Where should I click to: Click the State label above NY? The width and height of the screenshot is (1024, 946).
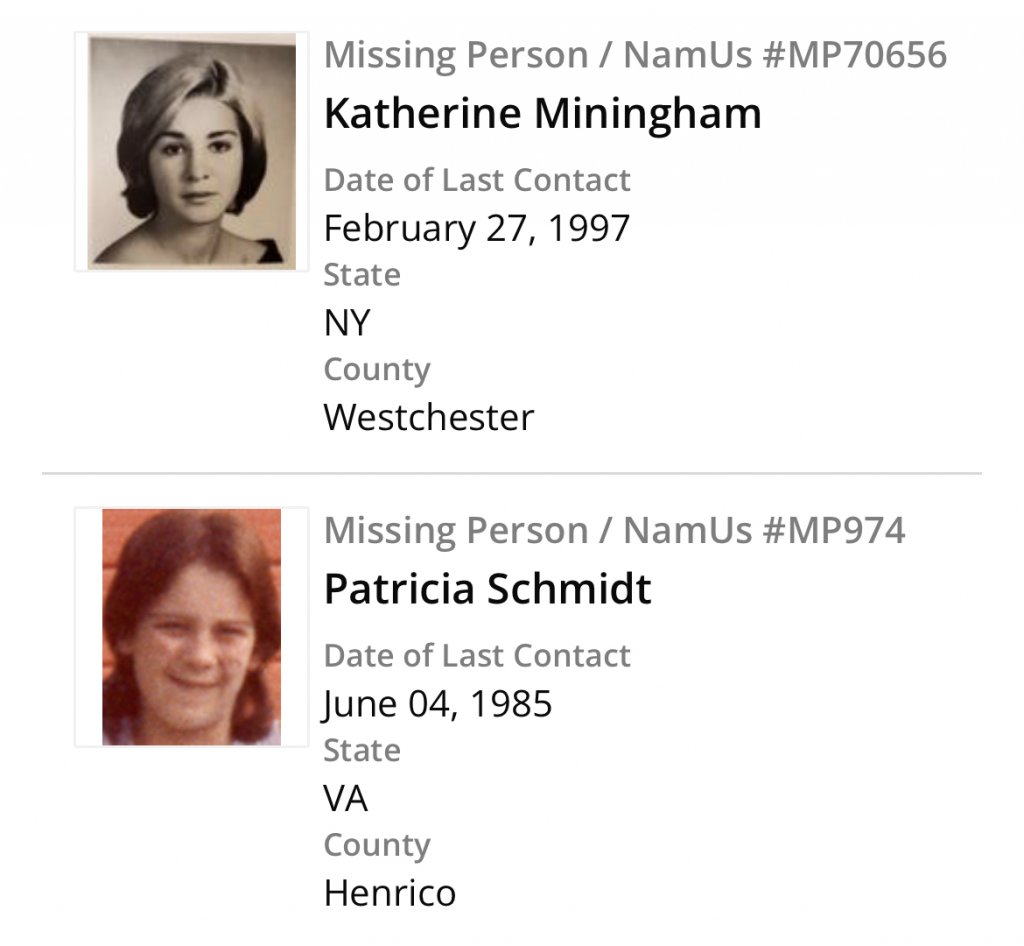(361, 275)
